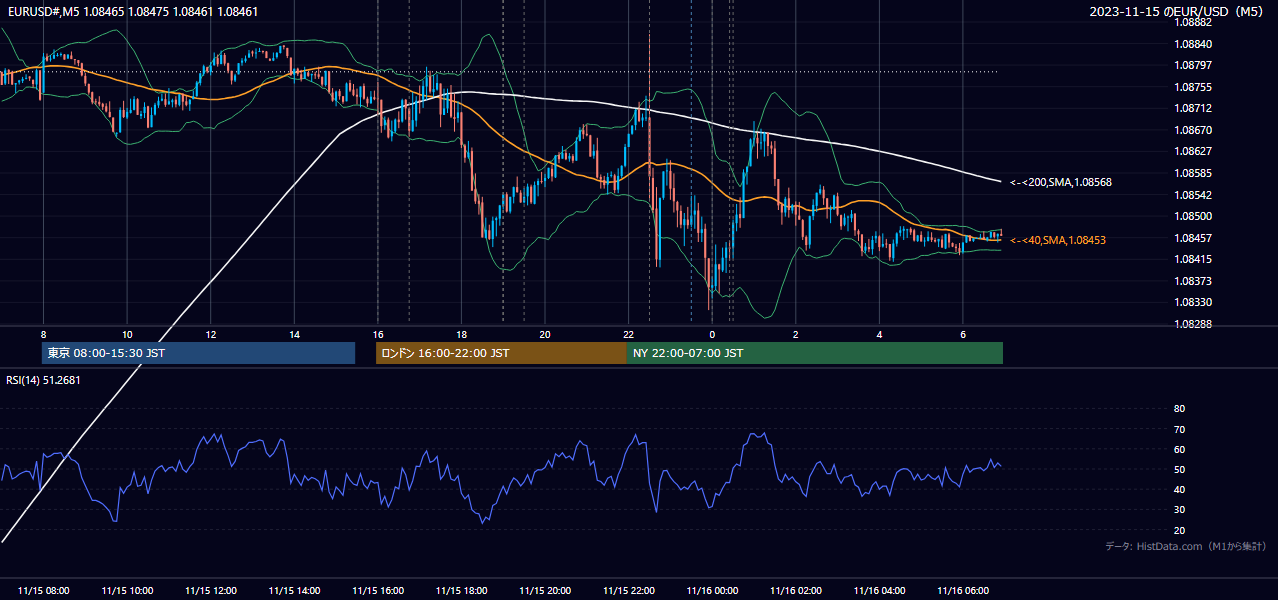Click price axis label 1.08840
The width and height of the screenshot is (1278, 600).
1193,44
